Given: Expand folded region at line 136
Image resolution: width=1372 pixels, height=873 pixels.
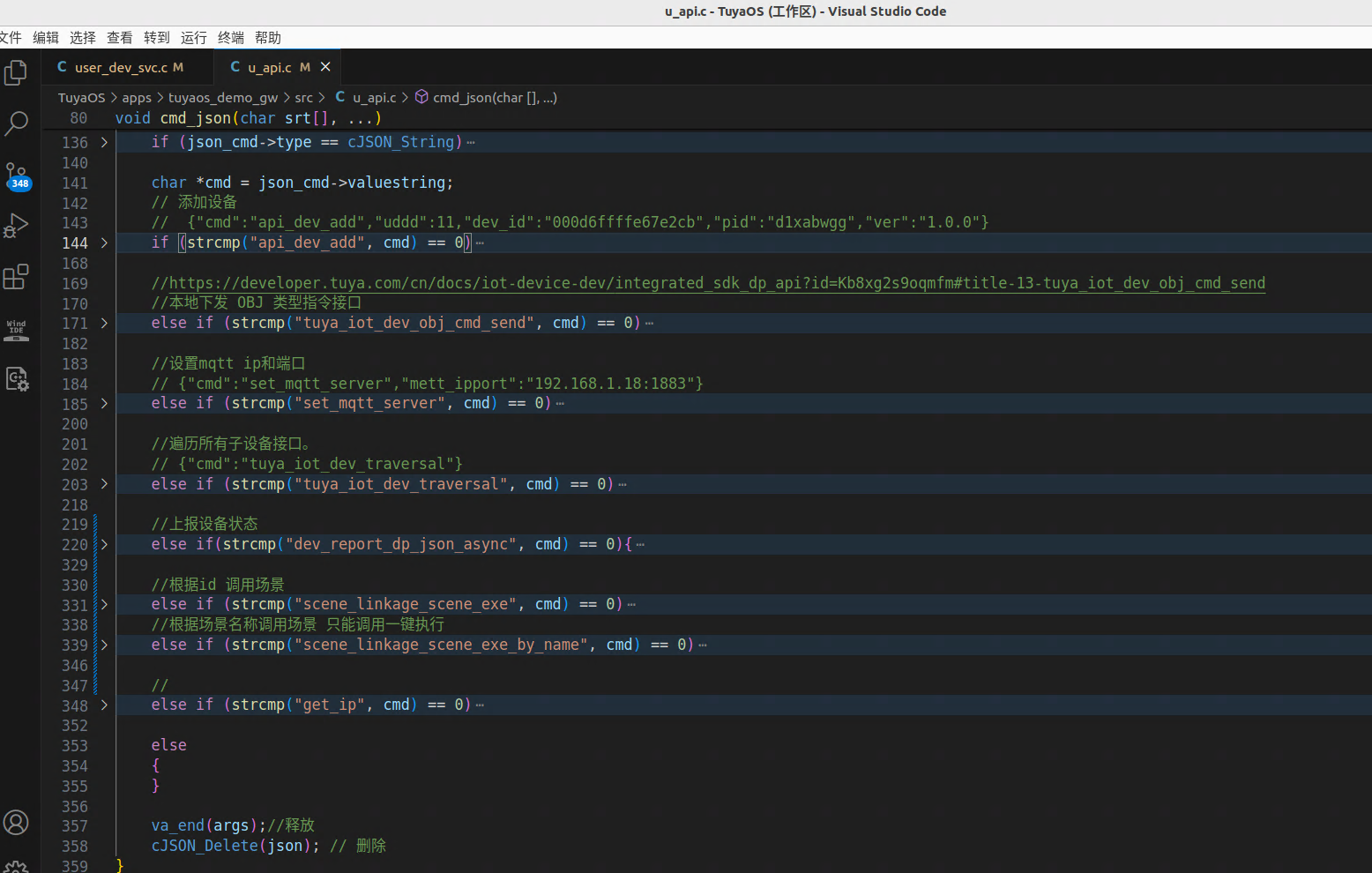Looking at the screenshot, I should pyautogui.click(x=104, y=142).
